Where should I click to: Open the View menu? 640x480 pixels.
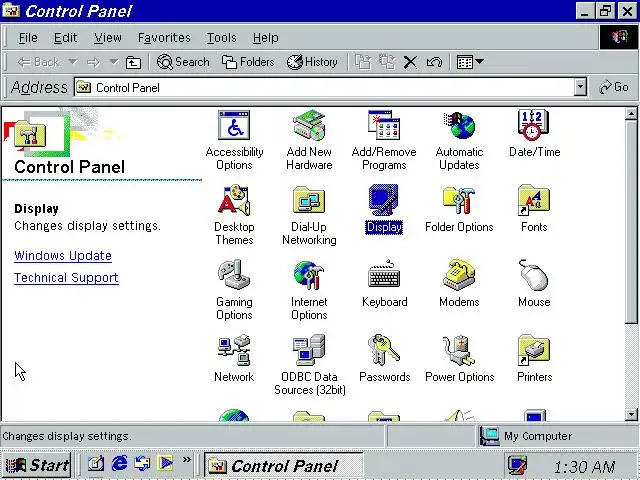pos(108,38)
